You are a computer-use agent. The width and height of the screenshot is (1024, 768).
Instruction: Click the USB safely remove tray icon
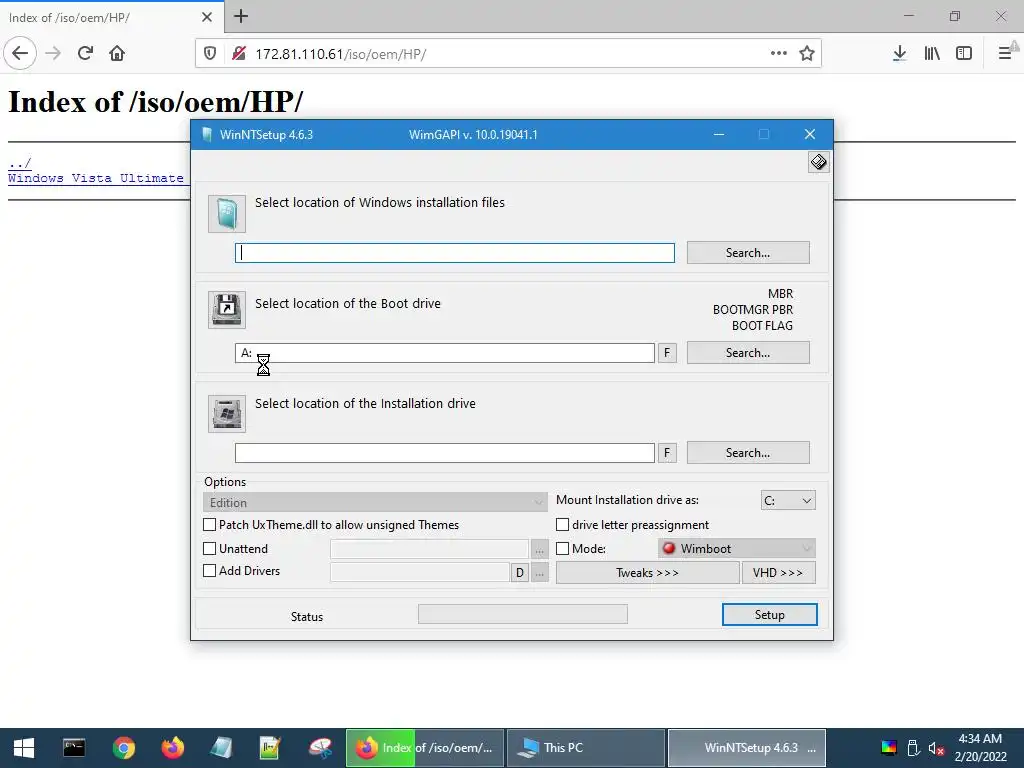[x=913, y=748]
